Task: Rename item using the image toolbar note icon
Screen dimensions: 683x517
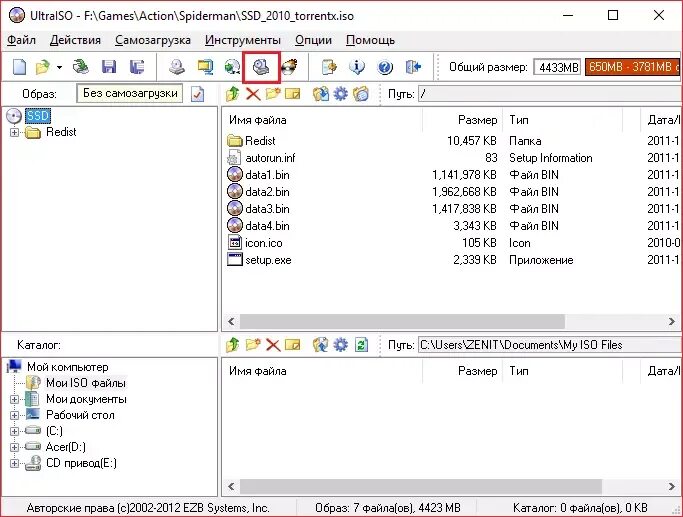Action: pos(293,94)
